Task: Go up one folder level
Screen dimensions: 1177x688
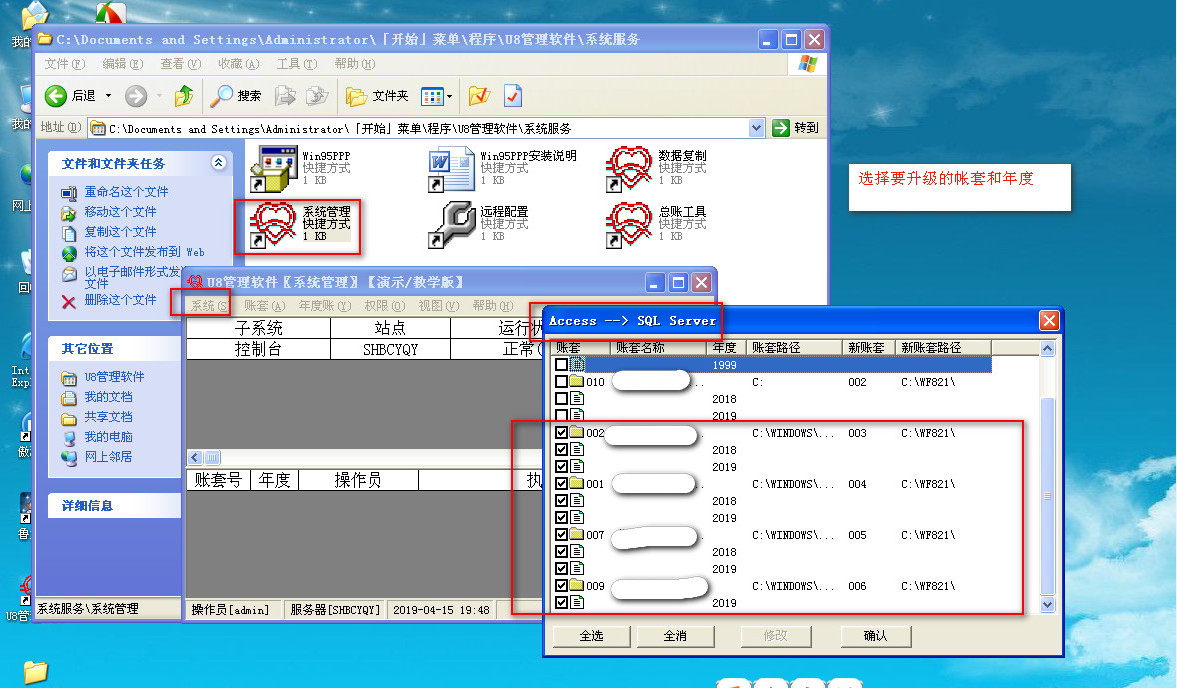Action: point(184,96)
